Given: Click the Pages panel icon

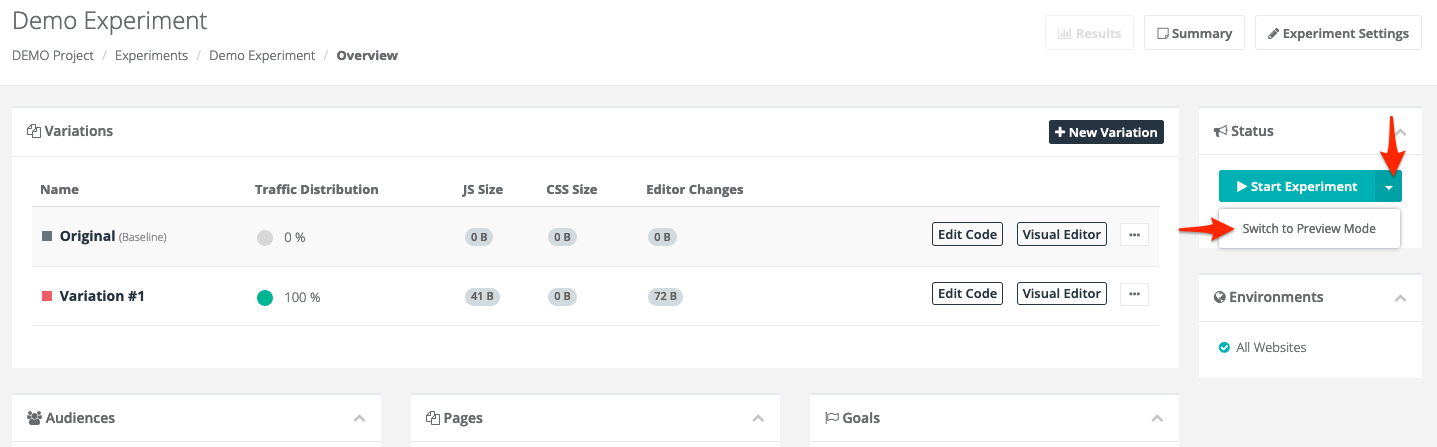Looking at the screenshot, I should click(x=432, y=418).
